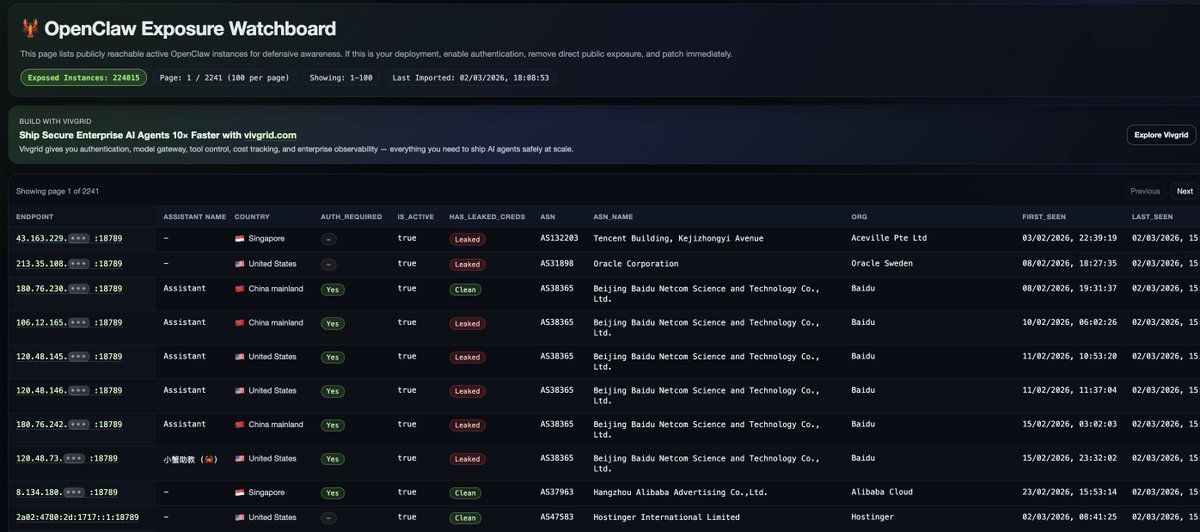Image resolution: width=1200 pixels, height=532 pixels.
Task: Click Leaked badge in Oracle Sweden row
Action: coord(467,265)
